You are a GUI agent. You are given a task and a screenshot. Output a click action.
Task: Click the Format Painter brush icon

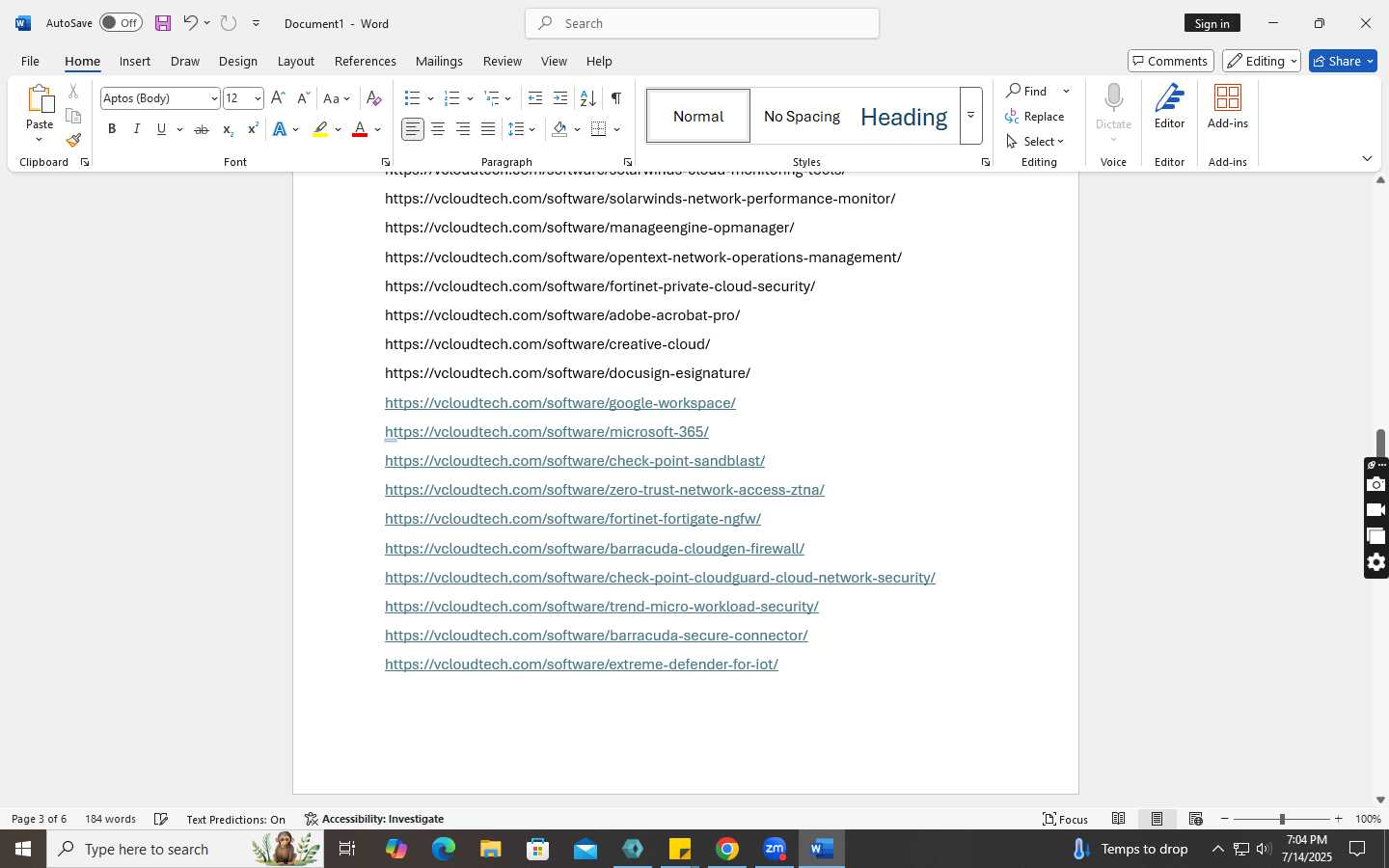(73, 141)
